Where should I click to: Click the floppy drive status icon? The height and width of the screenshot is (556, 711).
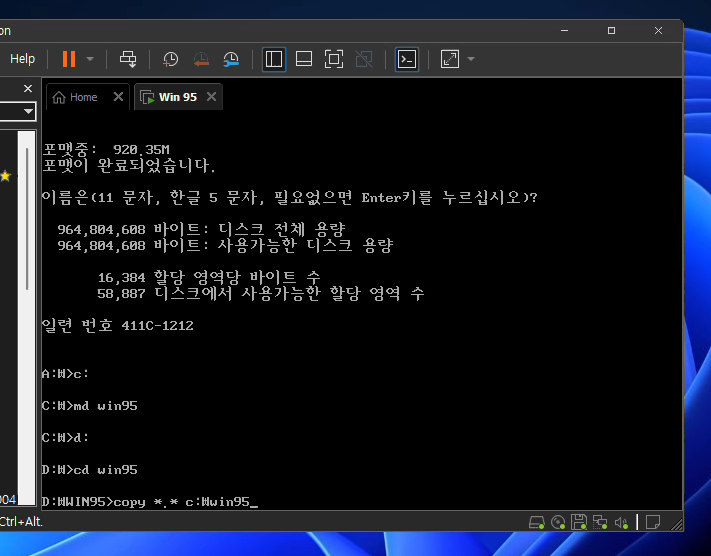tap(579, 522)
